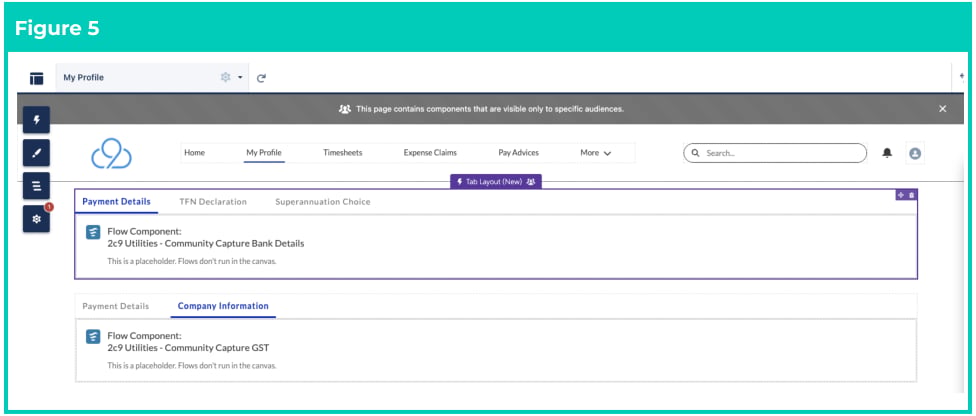This screenshot has width=976, height=416.
Task: Click the refresh page icon
Action: [x=261, y=78]
